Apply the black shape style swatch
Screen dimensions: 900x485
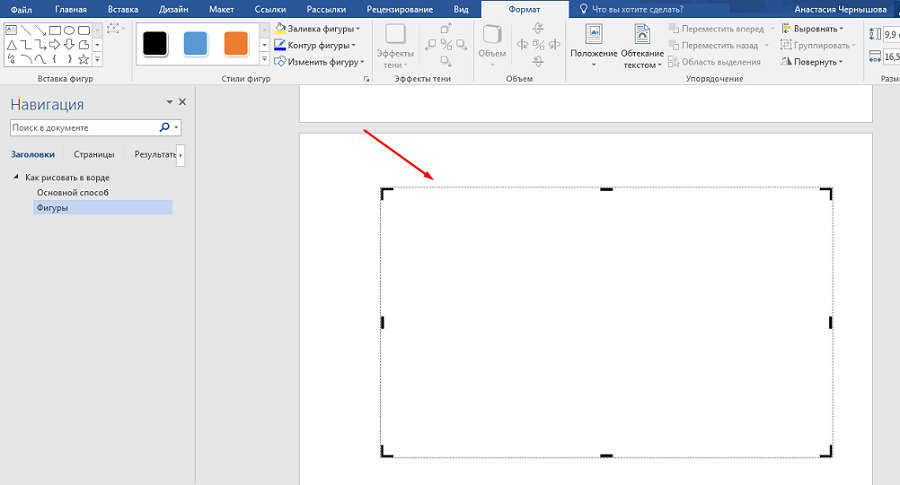pos(154,43)
